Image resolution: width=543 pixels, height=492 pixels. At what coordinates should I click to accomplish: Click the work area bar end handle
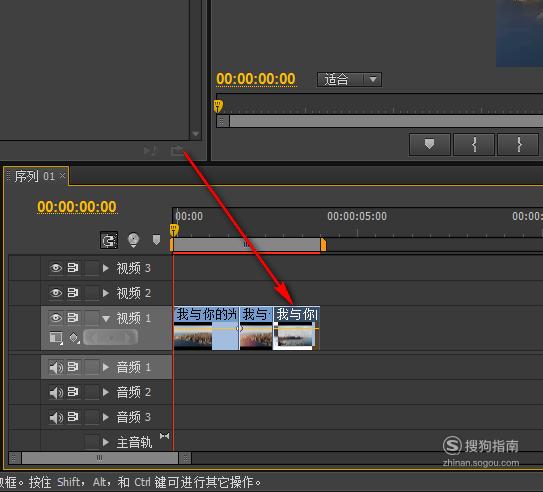(x=323, y=245)
